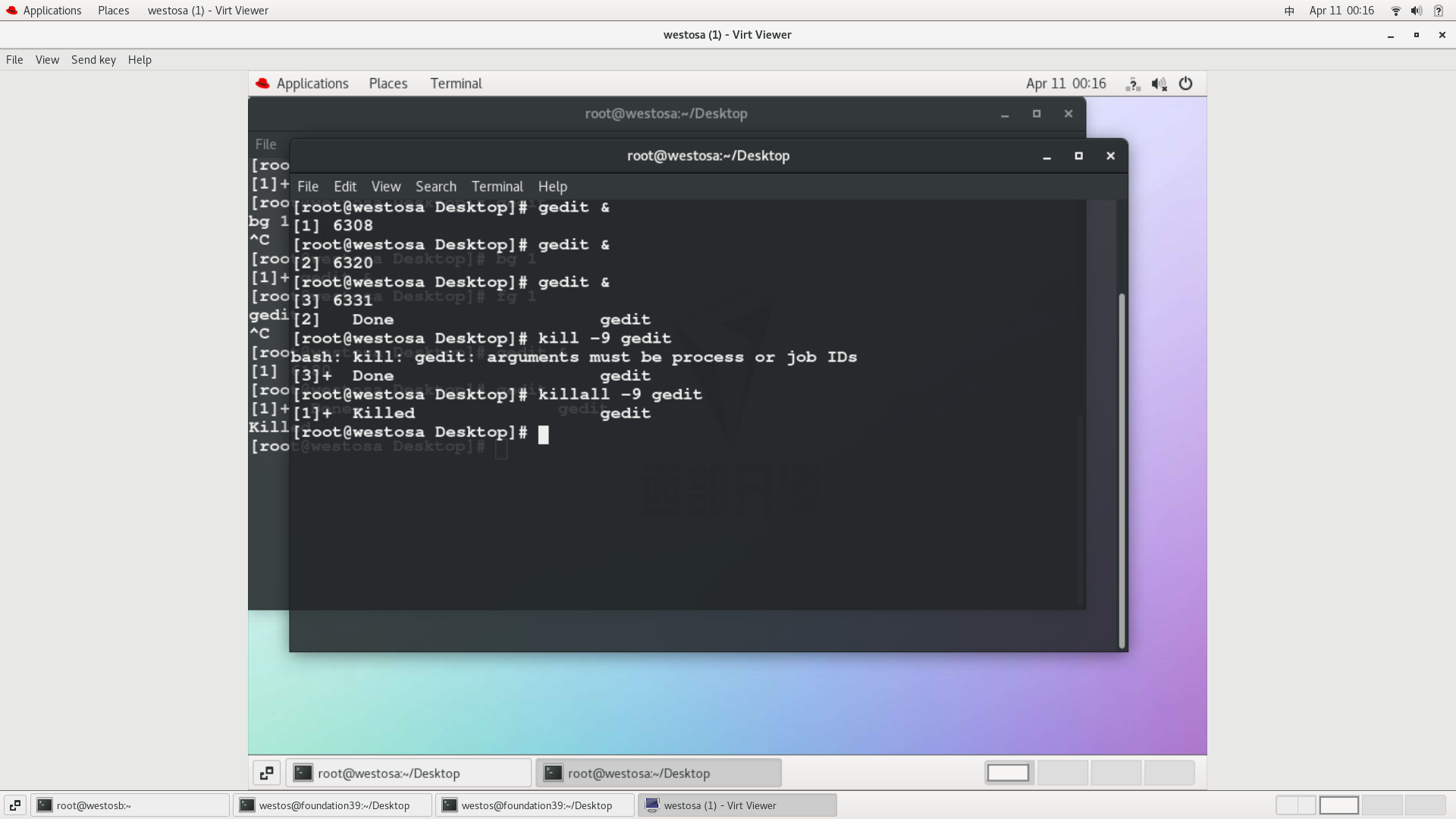Image resolution: width=1456 pixels, height=819 pixels.
Task: Click the guest show-desktop taskbar icon
Action: tap(266, 773)
